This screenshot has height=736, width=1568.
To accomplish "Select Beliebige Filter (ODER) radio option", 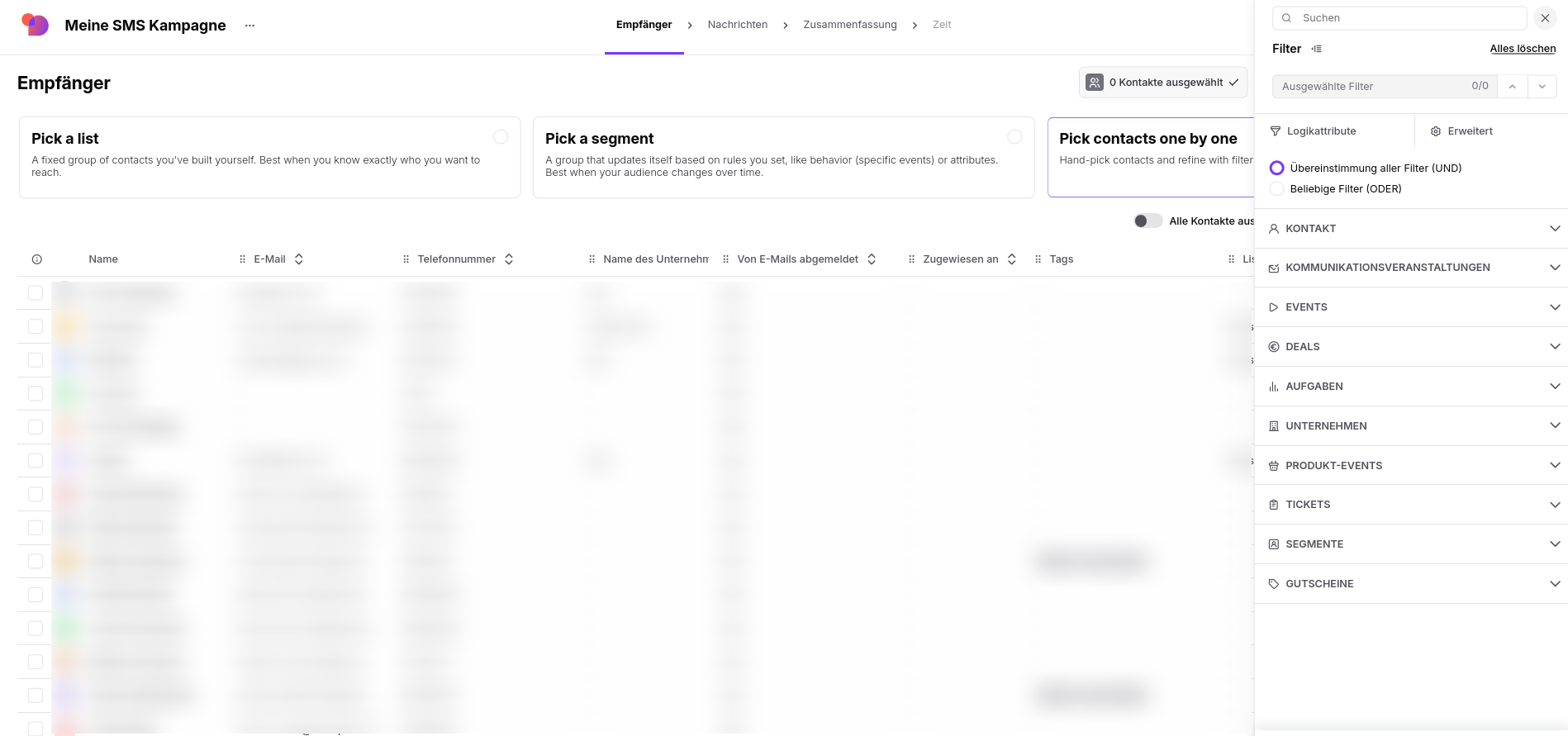I will (1277, 189).
